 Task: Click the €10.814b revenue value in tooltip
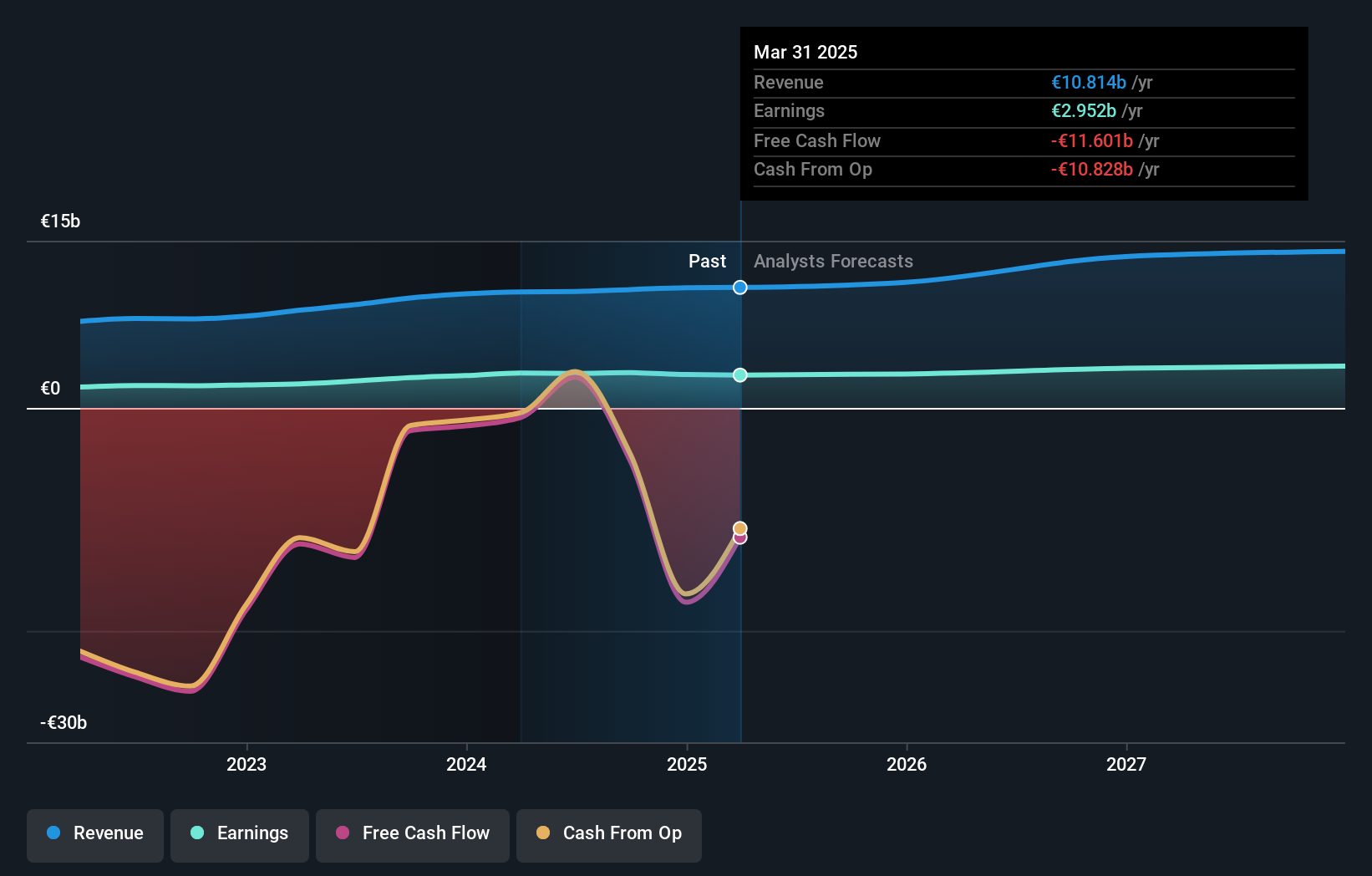tap(1089, 83)
